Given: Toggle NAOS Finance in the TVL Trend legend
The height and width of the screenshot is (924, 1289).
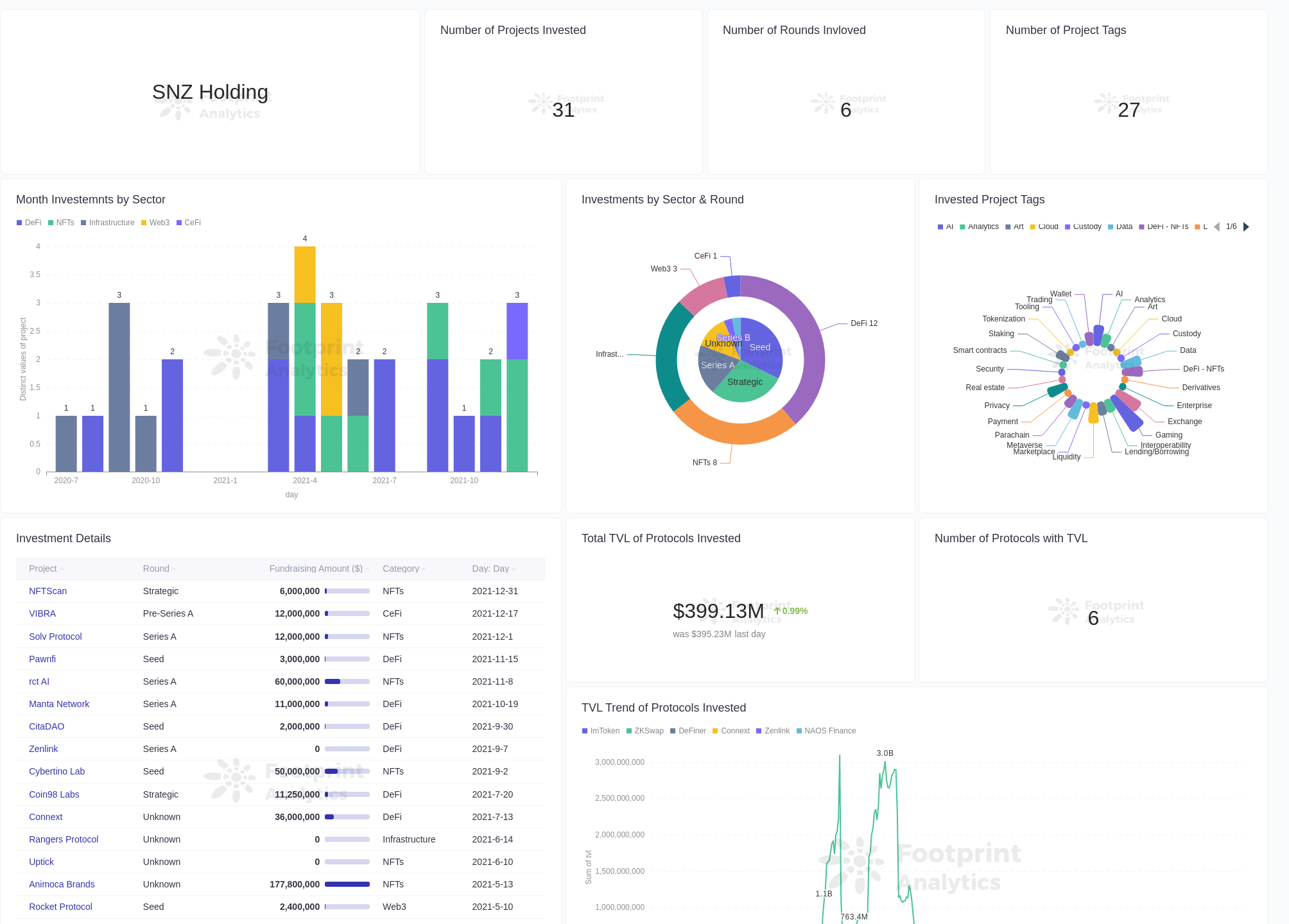Looking at the screenshot, I should point(826,730).
